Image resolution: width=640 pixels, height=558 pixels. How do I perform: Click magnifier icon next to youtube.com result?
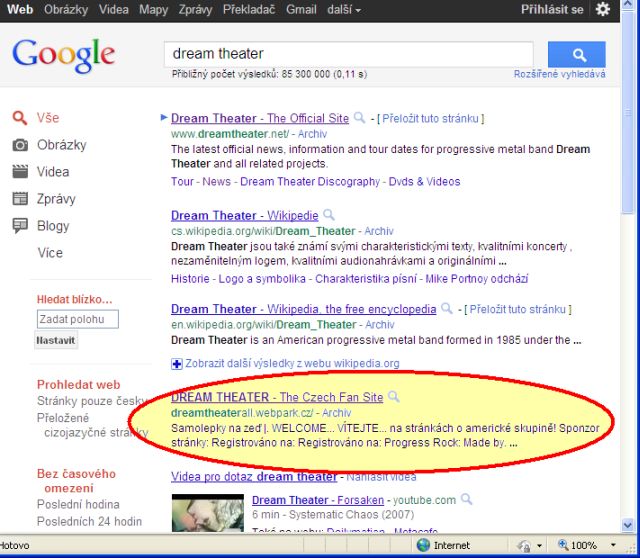468,500
